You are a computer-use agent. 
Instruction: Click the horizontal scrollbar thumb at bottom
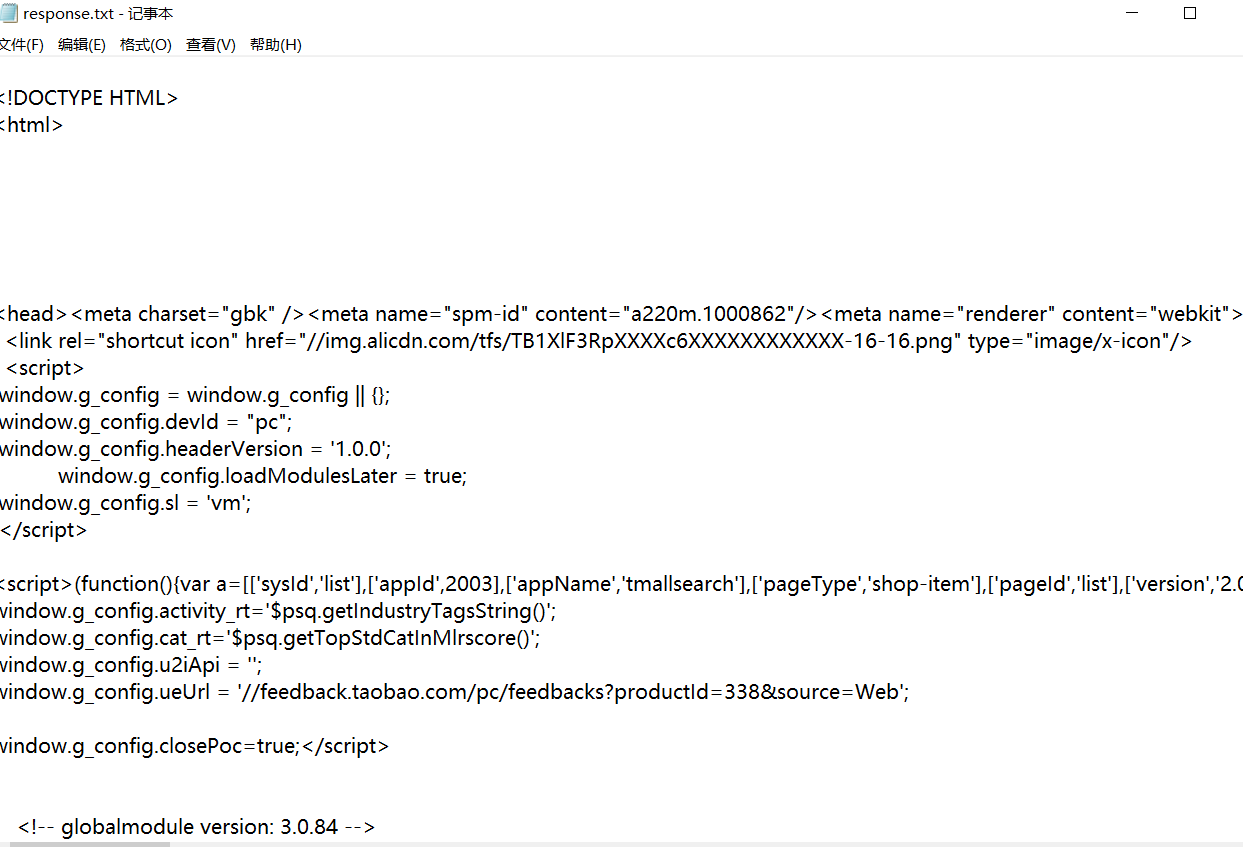(x=90, y=844)
